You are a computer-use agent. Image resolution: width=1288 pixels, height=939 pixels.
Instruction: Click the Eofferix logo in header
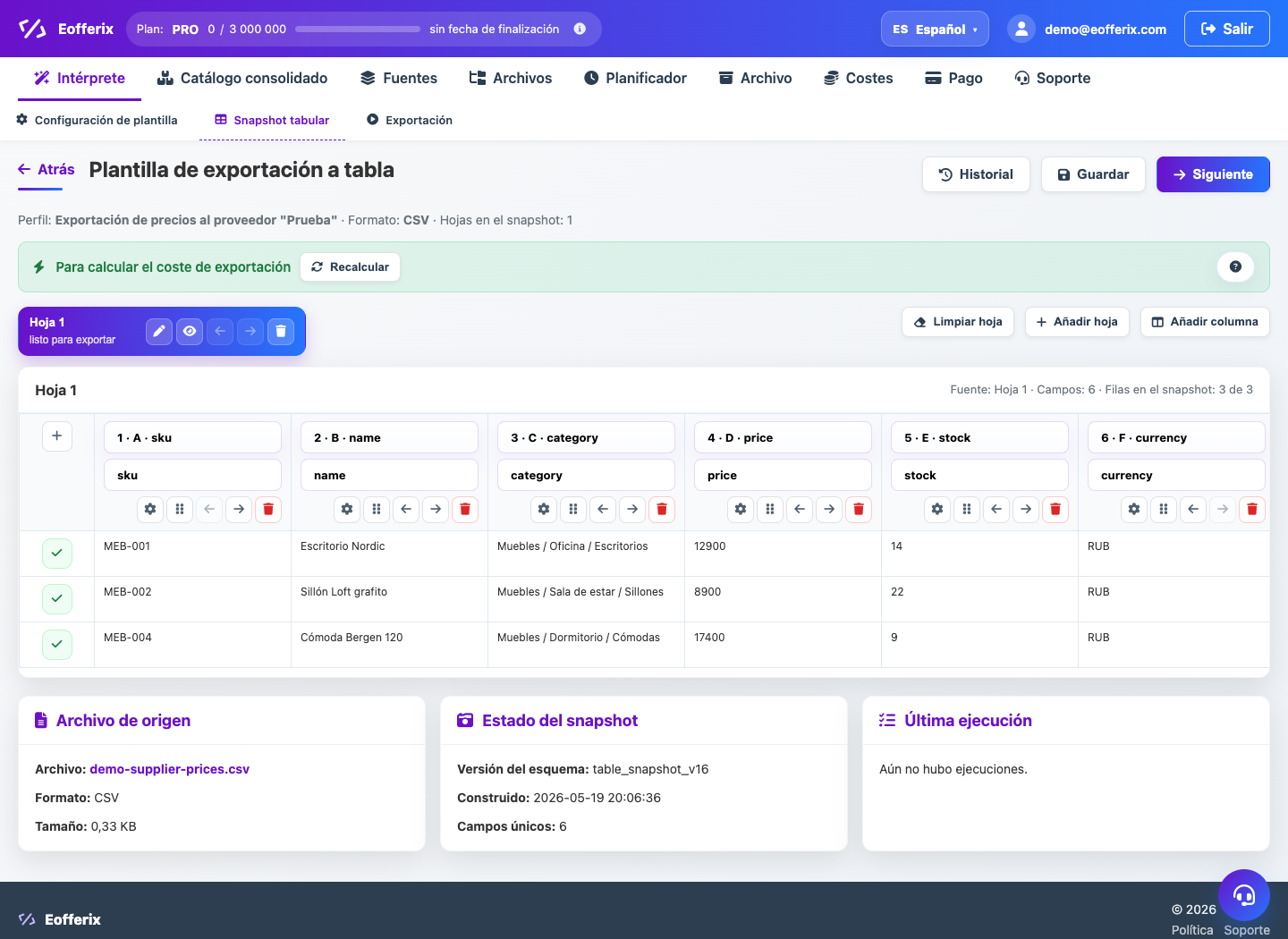click(x=66, y=29)
